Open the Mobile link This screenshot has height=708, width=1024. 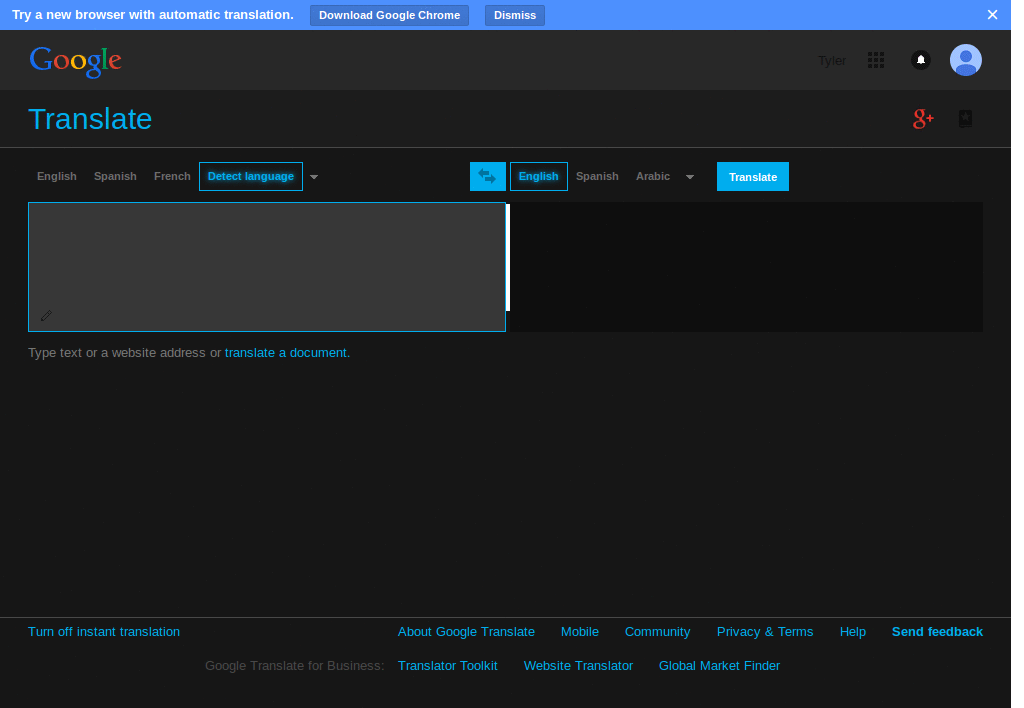pos(580,632)
